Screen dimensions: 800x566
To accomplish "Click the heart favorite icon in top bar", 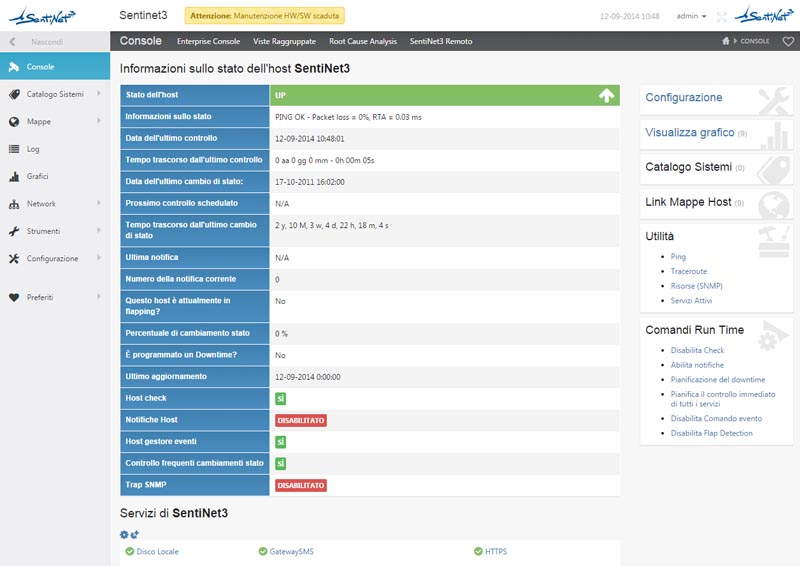I will click(788, 41).
